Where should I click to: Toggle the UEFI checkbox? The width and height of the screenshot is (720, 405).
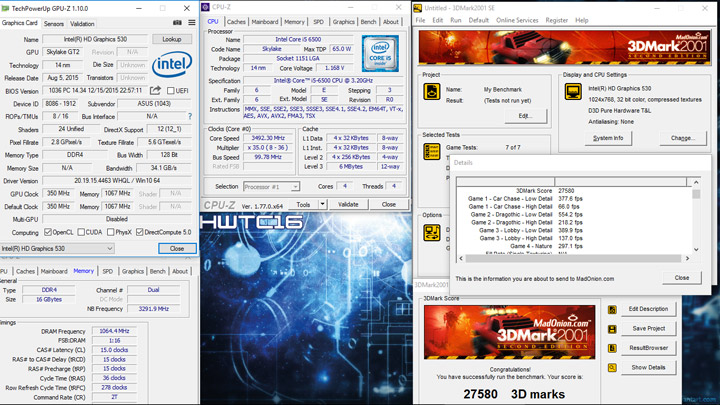click(171, 90)
